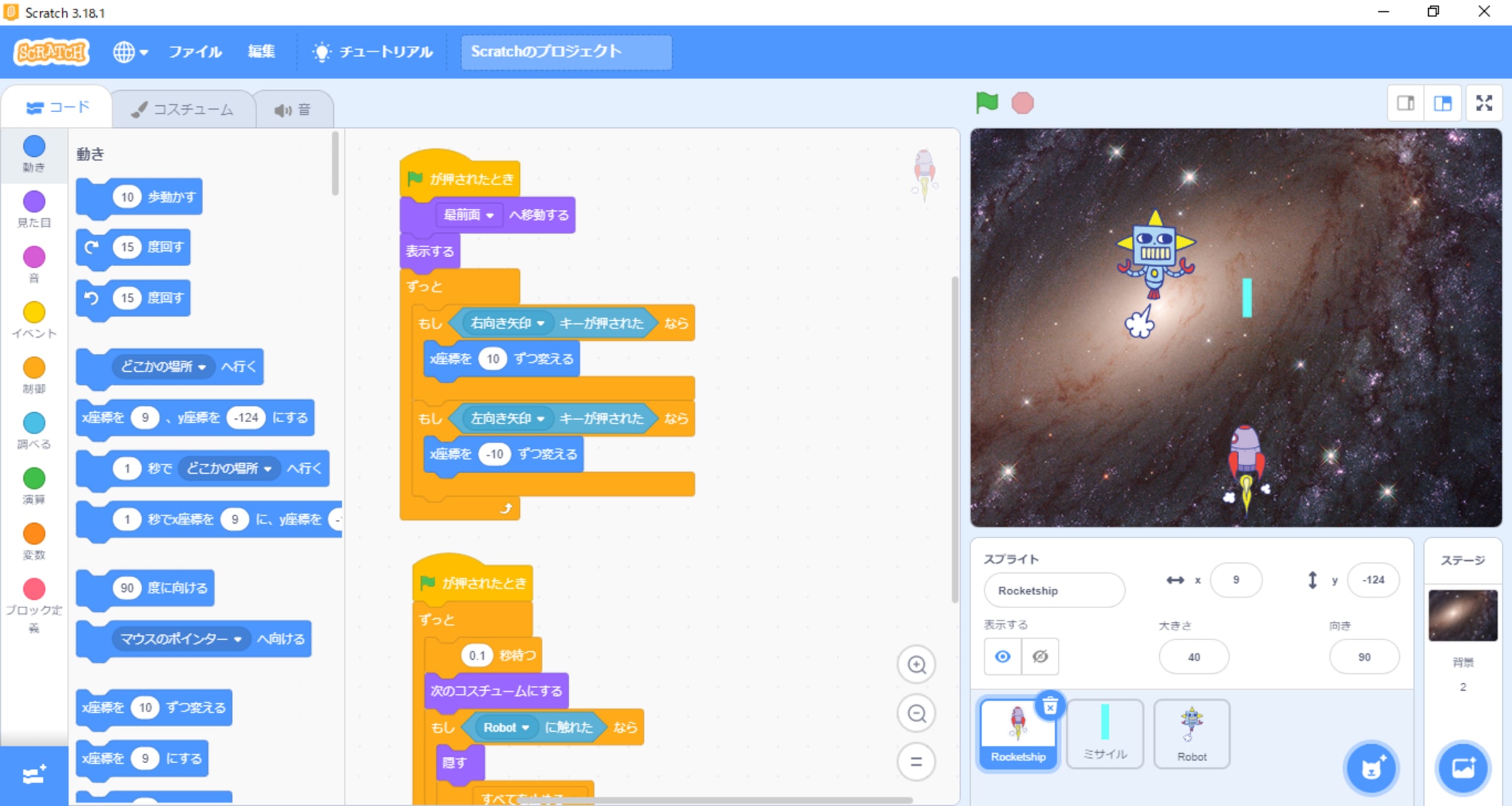Viewport: 1512px width, 806px height.
Task: Delete the Rocketship sprite with trash icon
Action: 1050,706
